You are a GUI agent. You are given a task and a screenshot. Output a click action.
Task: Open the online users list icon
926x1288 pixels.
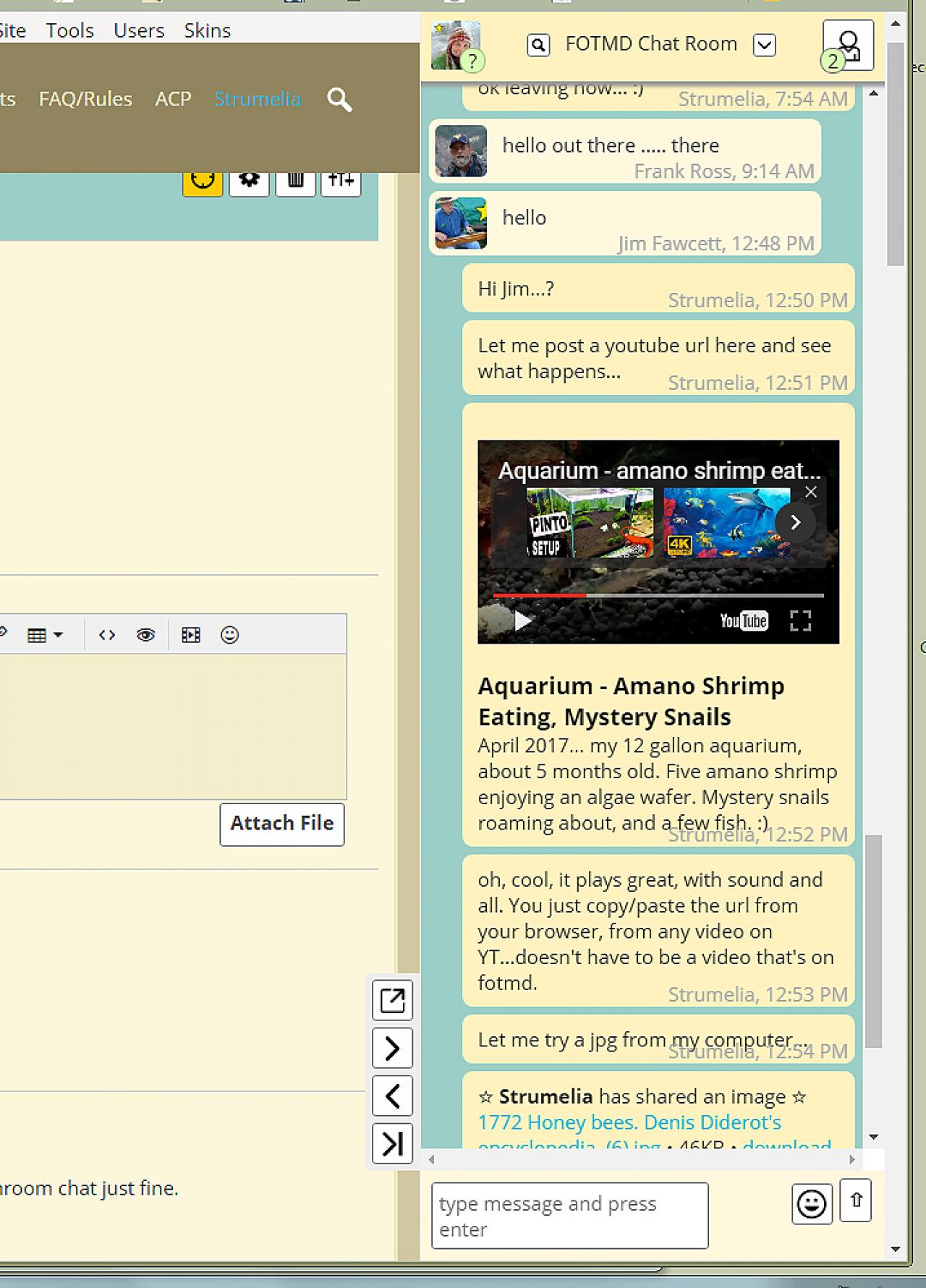pyautogui.click(x=848, y=45)
